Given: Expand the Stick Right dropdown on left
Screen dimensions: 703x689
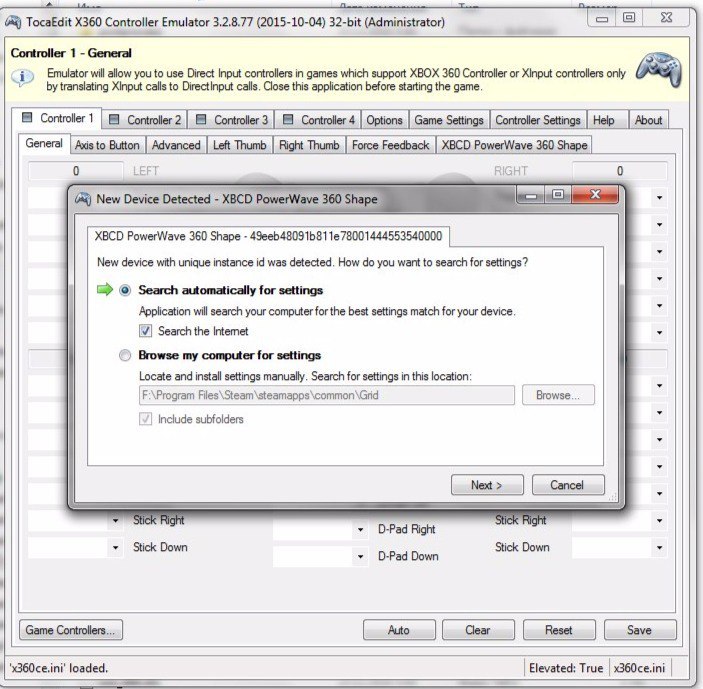Looking at the screenshot, I should 116,521.
